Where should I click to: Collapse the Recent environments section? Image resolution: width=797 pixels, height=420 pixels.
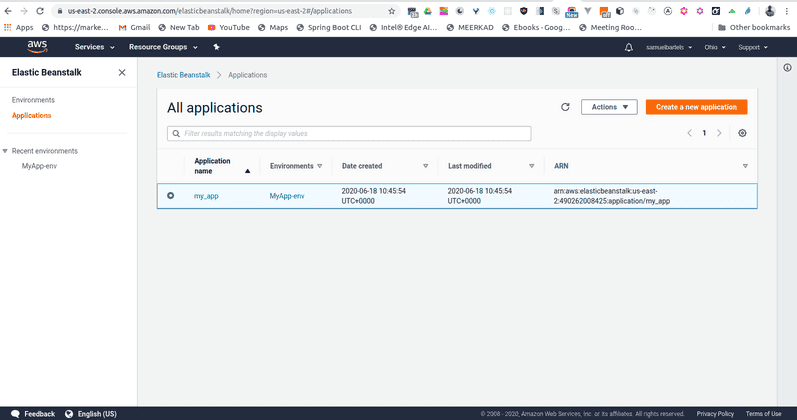[5, 151]
